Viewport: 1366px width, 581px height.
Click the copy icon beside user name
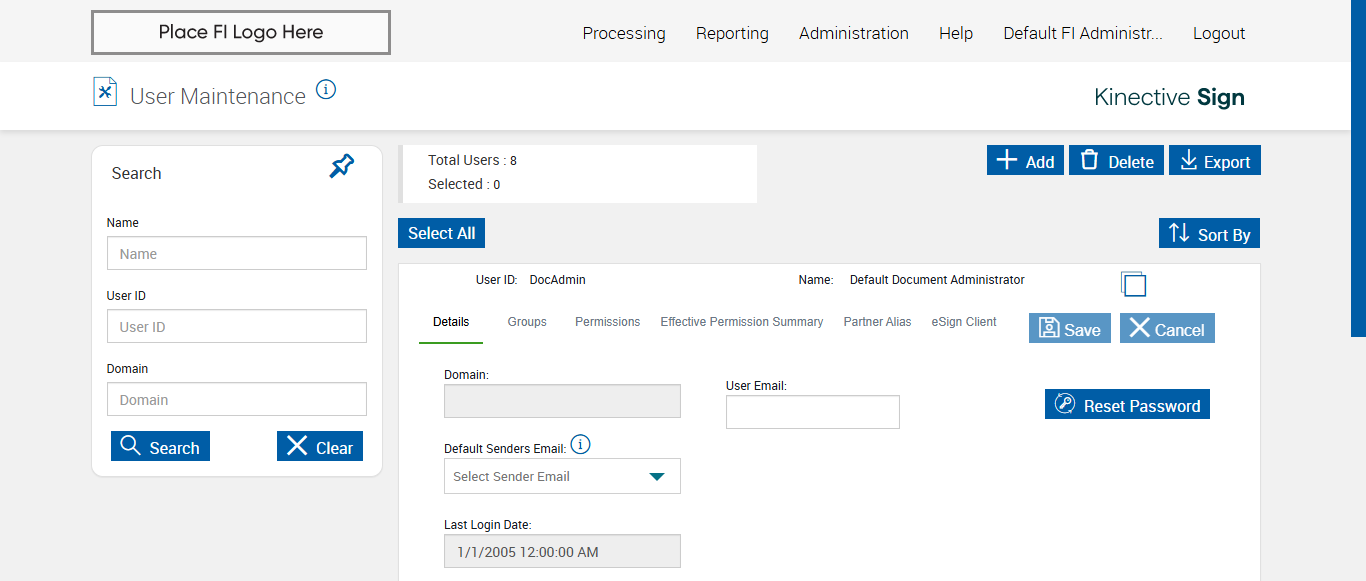tap(1133, 284)
